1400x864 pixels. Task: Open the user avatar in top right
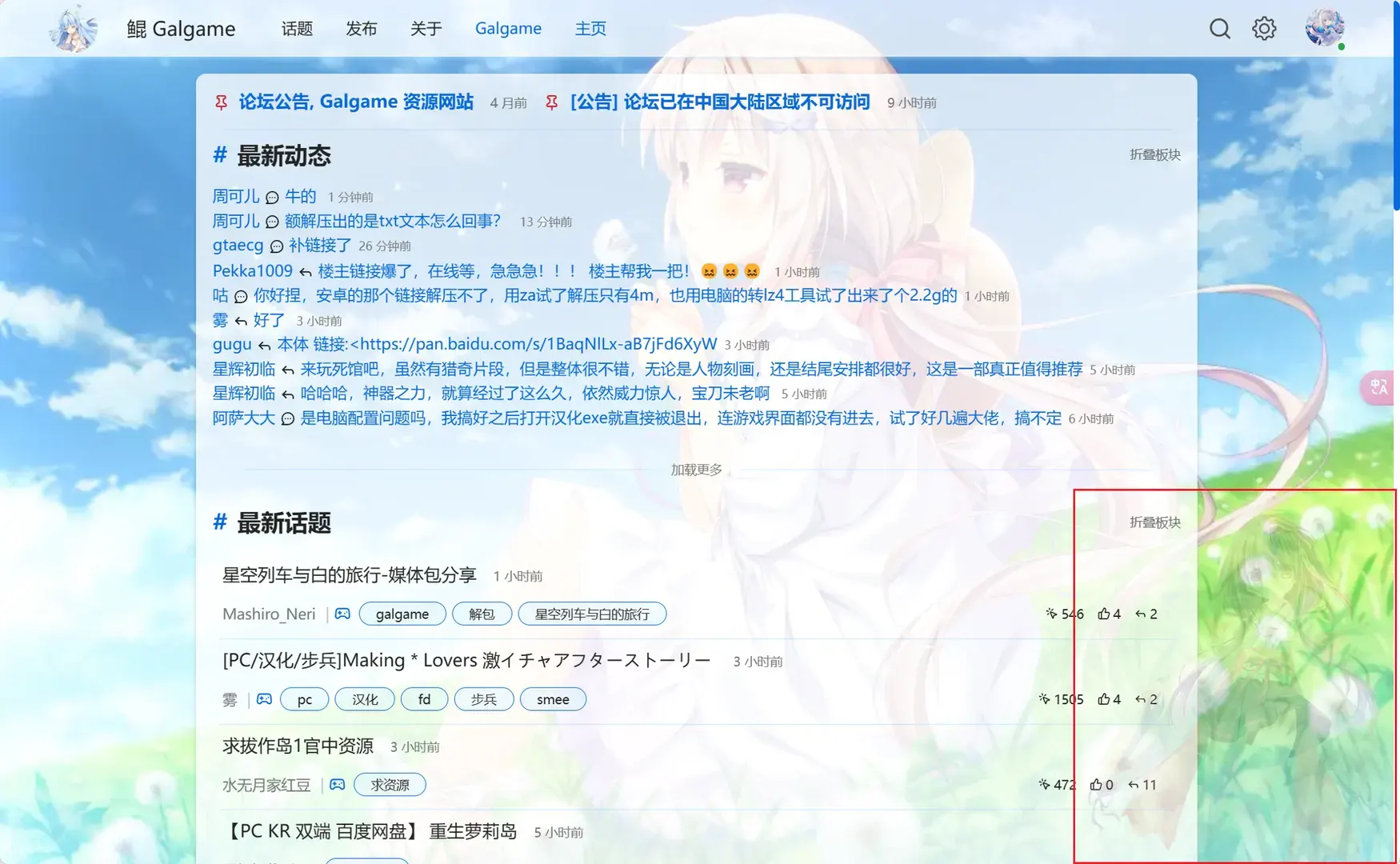pyautogui.click(x=1325, y=27)
